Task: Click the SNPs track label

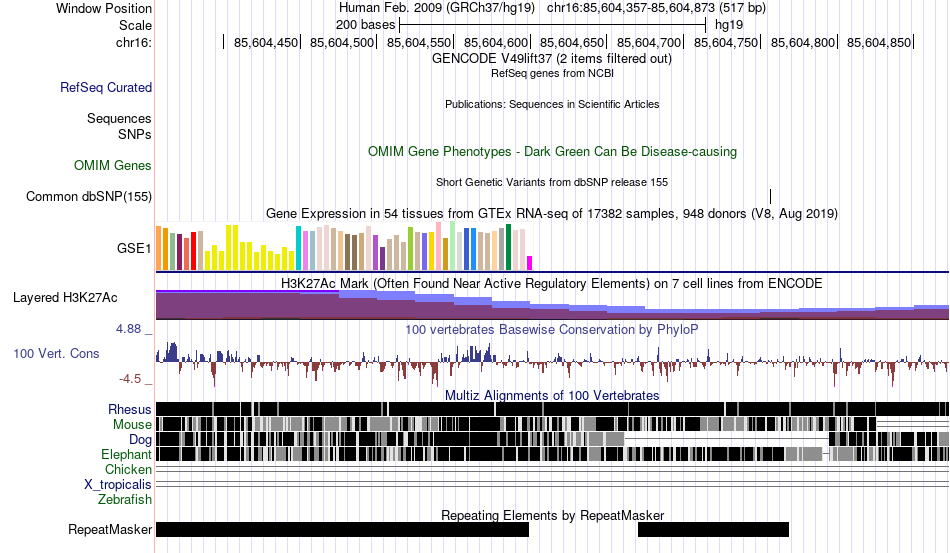Action: pyautogui.click(x=135, y=134)
